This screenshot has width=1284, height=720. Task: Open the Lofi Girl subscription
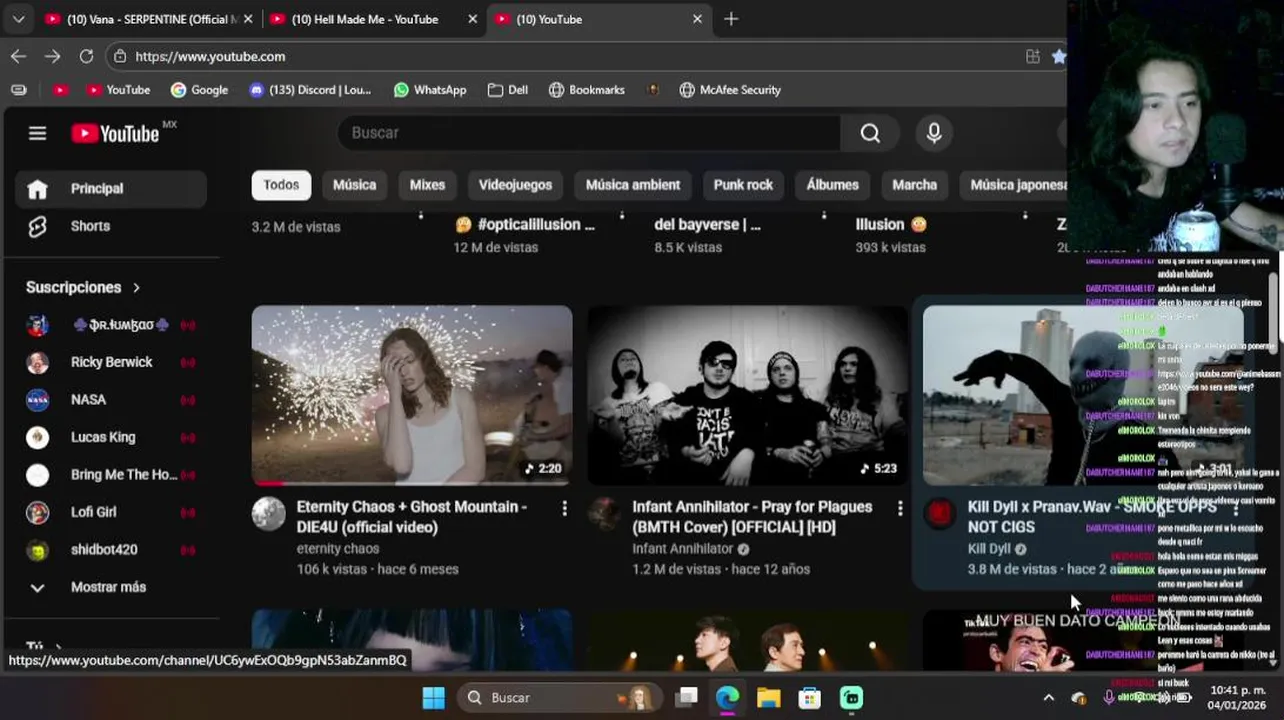(x=111, y=512)
